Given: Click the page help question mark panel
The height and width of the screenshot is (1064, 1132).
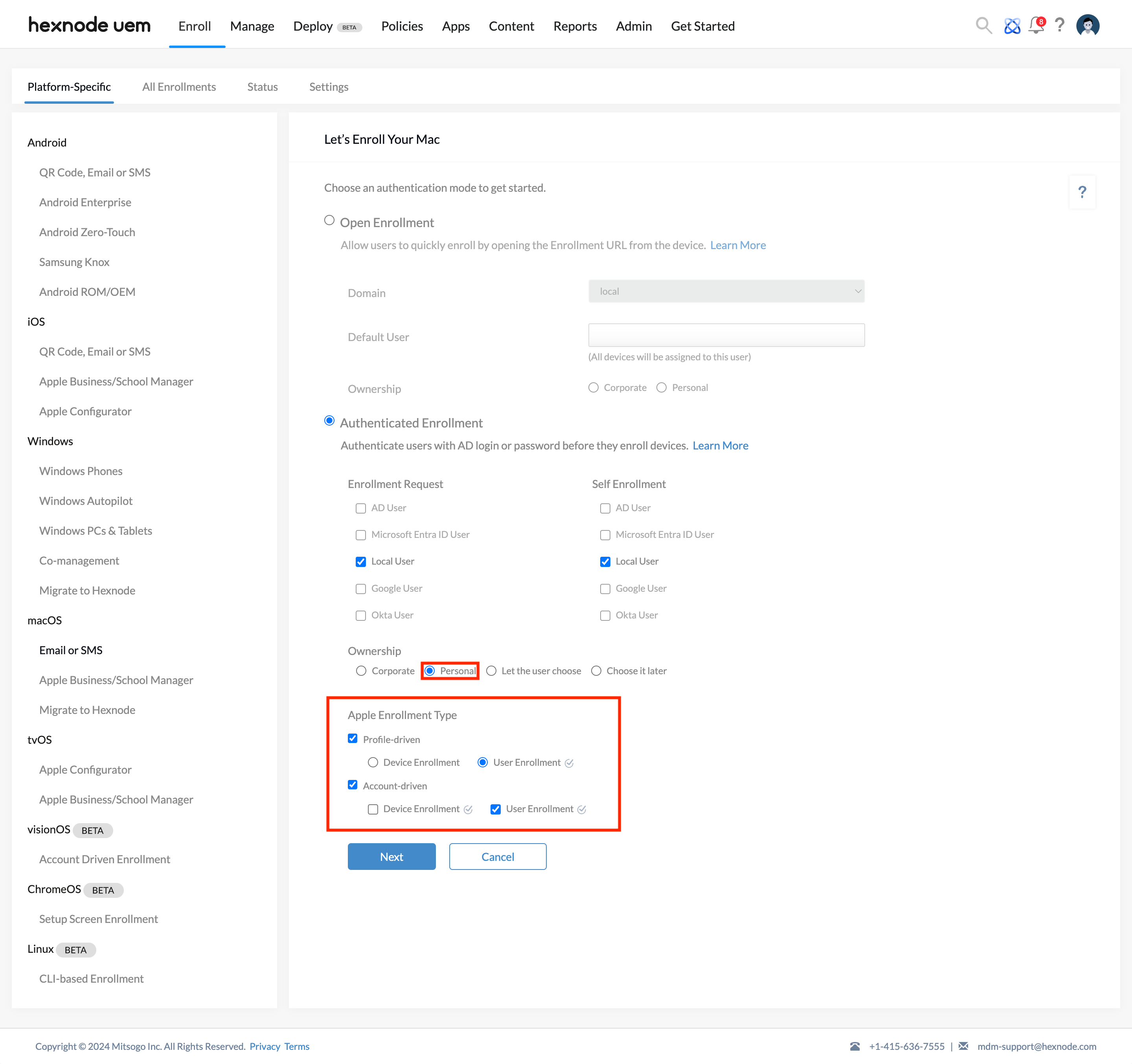Looking at the screenshot, I should [1082, 193].
